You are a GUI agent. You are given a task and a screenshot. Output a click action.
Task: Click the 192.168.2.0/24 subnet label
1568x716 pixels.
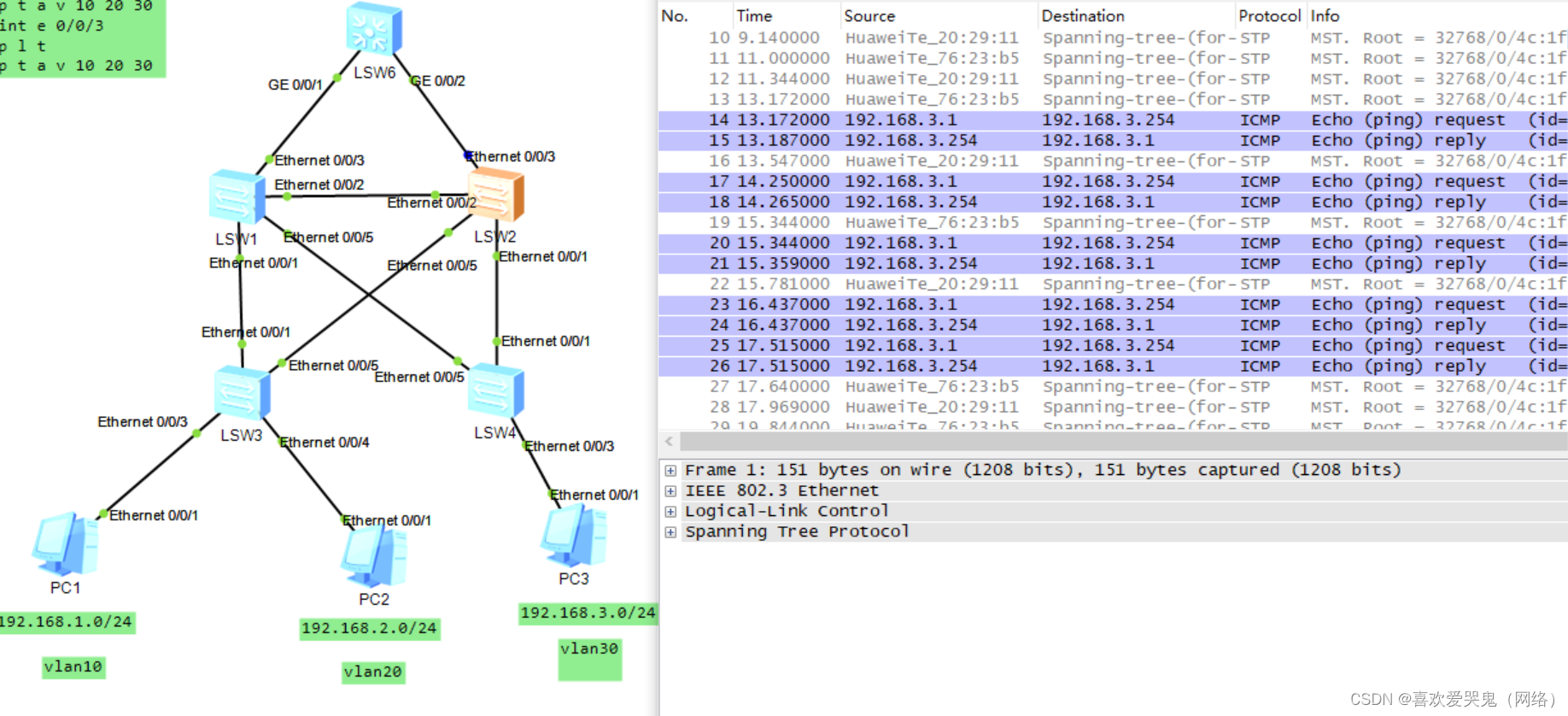coord(369,629)
